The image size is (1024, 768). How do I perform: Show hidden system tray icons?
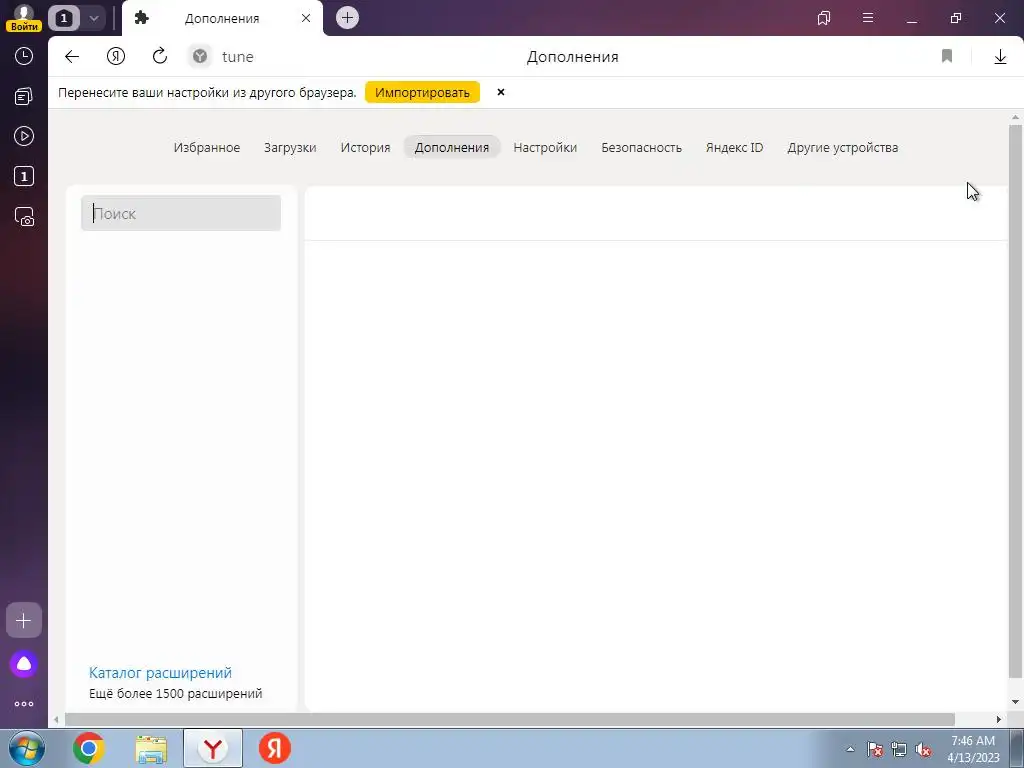coord(850,749)
